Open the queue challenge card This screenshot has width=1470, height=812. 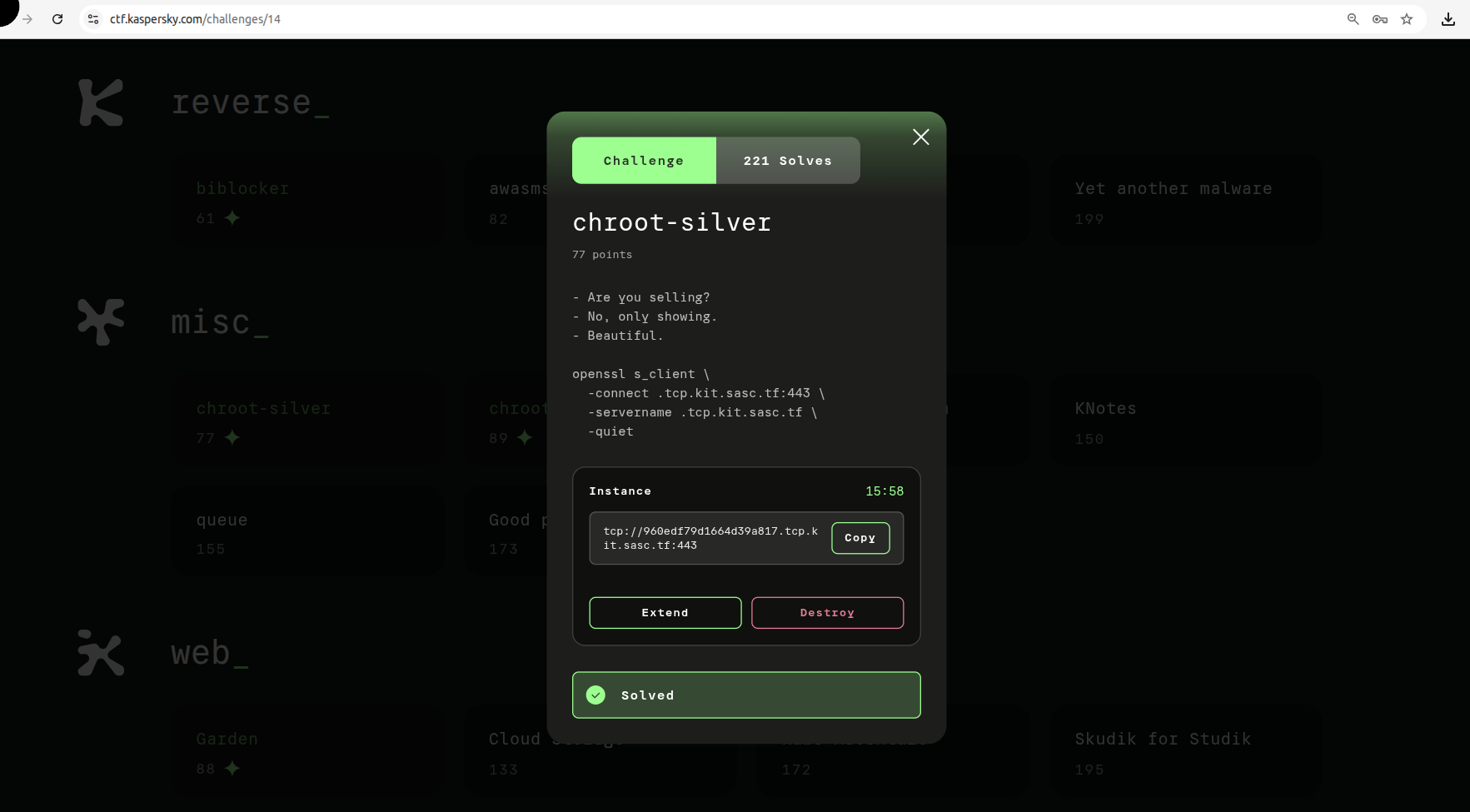[x=307, y=532]
